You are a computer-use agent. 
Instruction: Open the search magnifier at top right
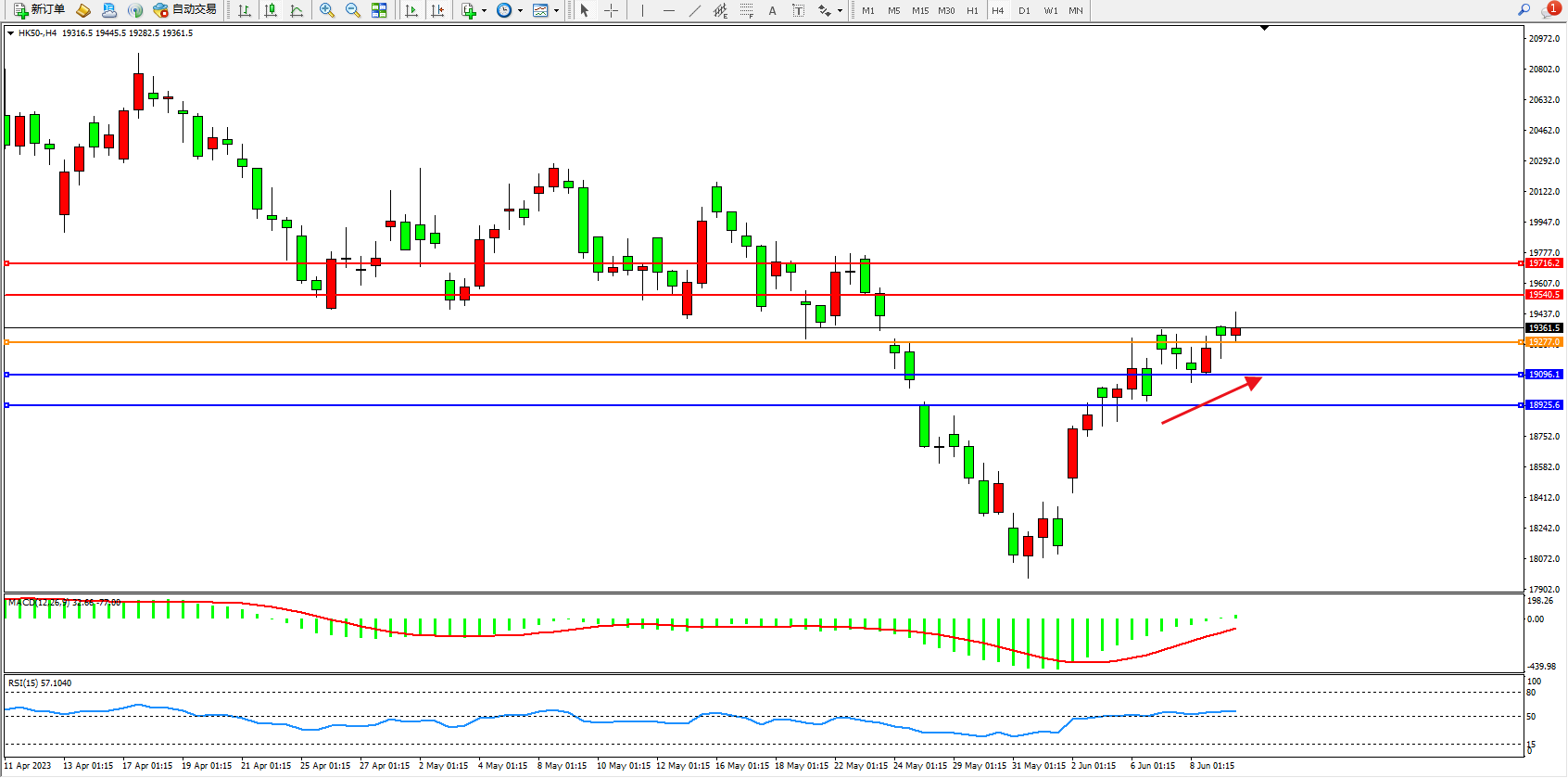[1524, 10]
